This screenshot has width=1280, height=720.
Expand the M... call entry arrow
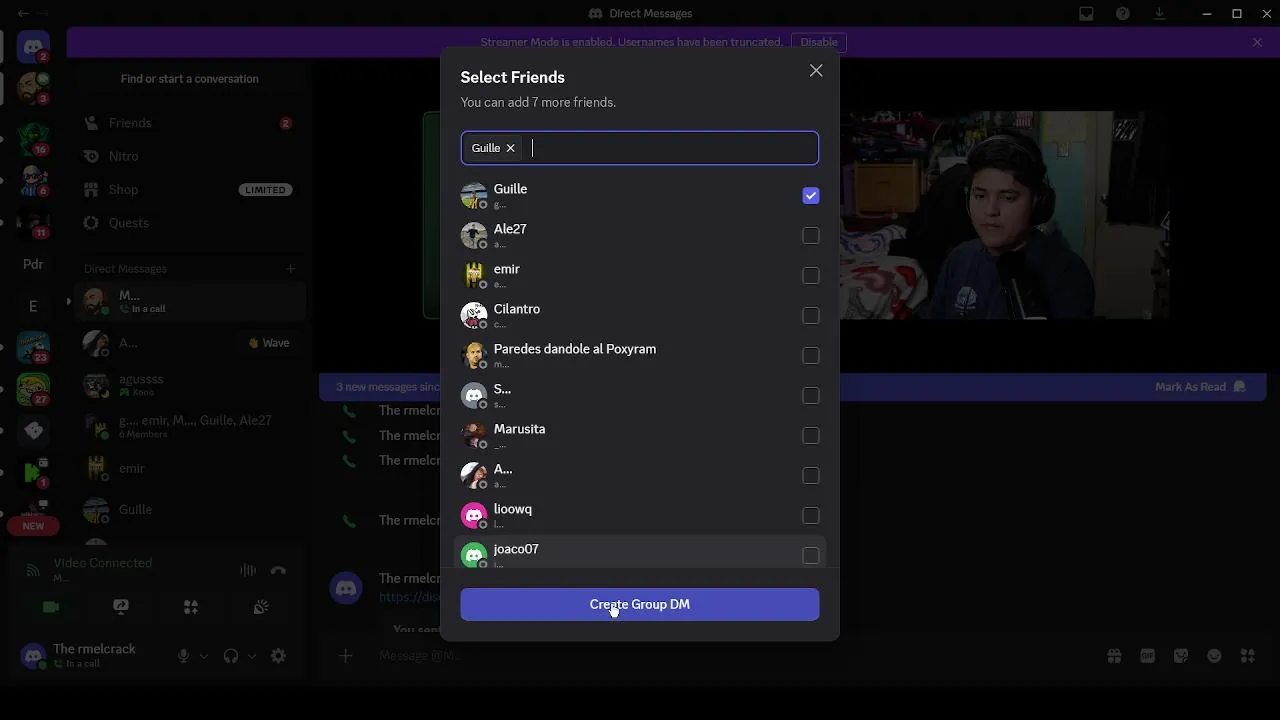(69, 301)
